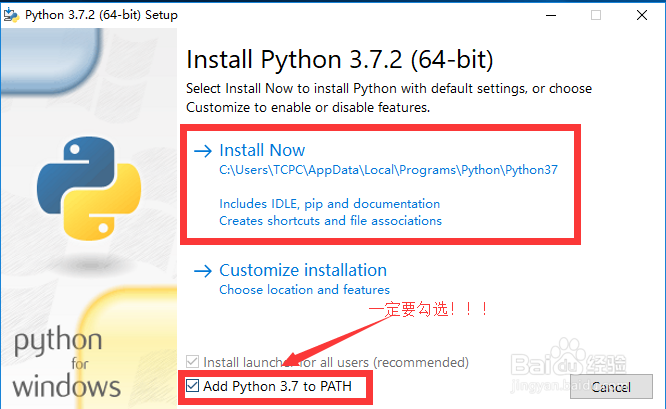Uncheck the Add Python 3.7 to PATH checkbox
Image resolution: width=666 pixels, height=409 pixels.
[192, 386]
